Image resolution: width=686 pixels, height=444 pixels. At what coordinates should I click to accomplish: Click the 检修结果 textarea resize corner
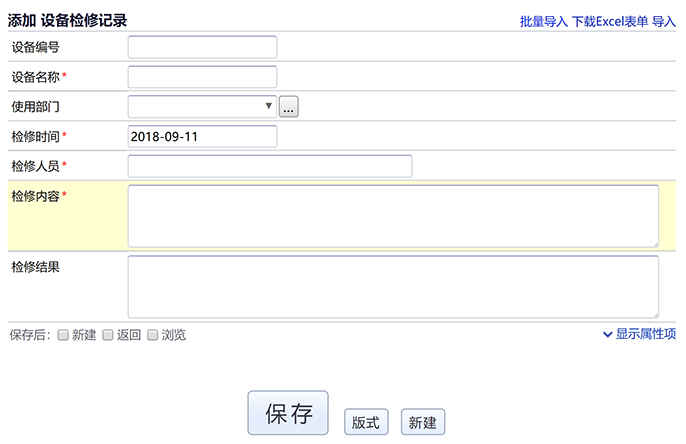point(655,313)
